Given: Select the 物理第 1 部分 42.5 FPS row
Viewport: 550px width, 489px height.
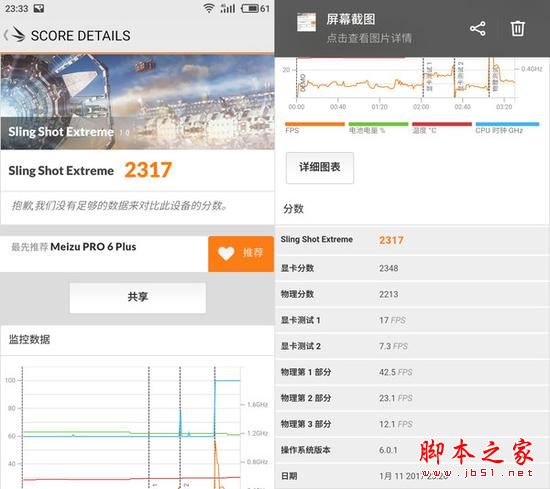Looking at the screenshot, I should 412,372.
